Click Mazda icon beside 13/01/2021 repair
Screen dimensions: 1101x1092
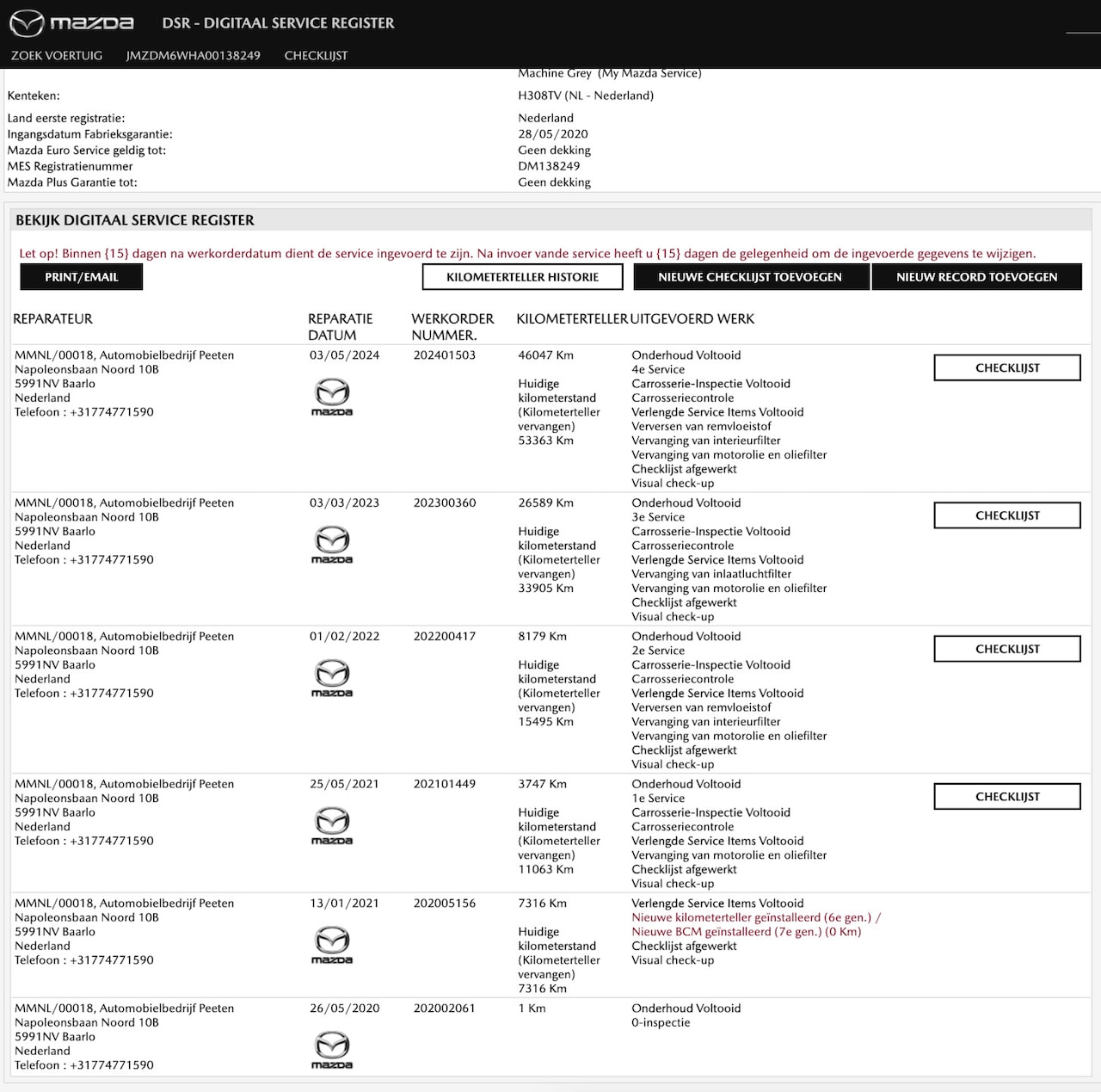332,944
